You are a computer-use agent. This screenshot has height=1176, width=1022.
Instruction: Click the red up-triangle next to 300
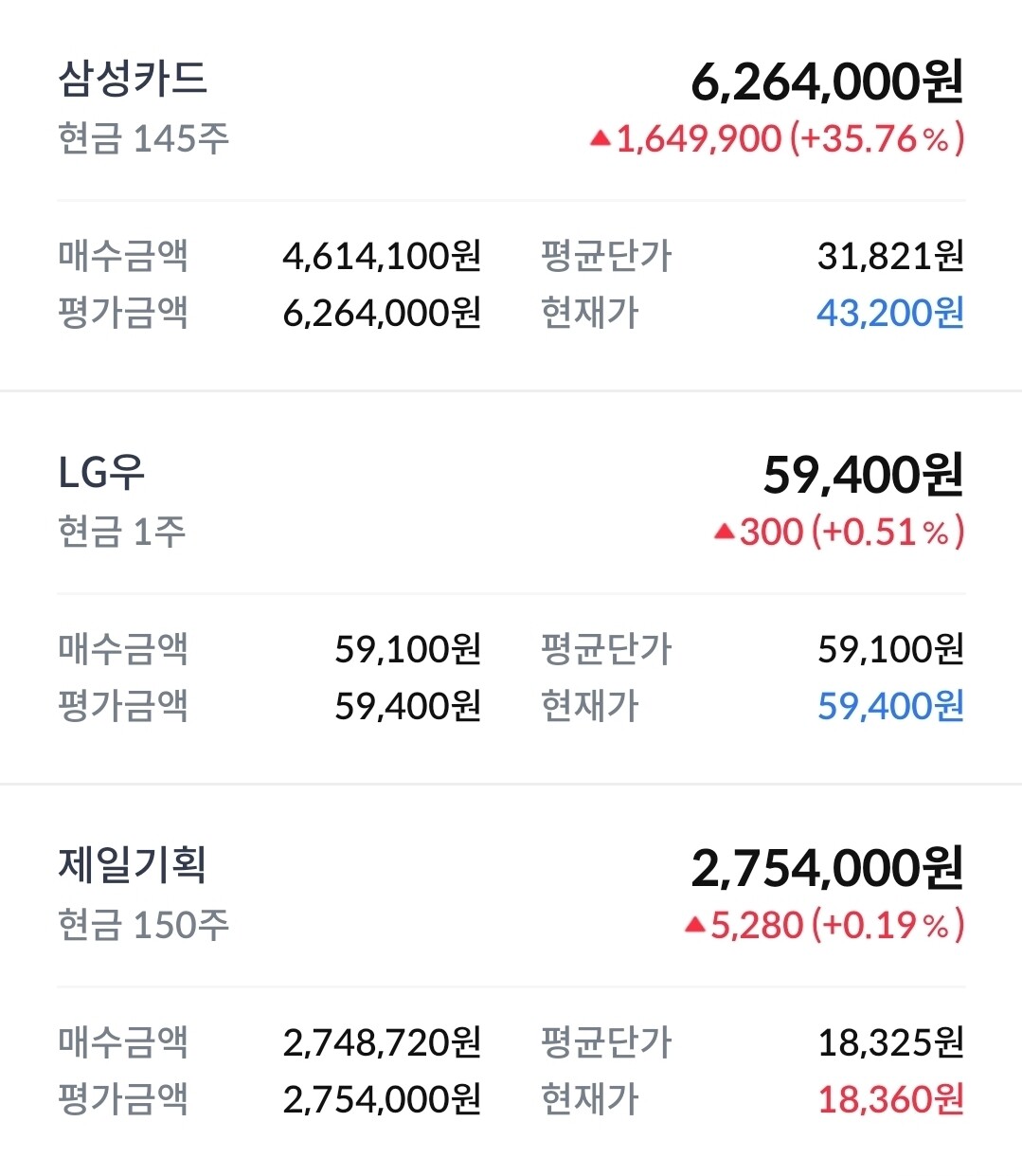[725, 532]
